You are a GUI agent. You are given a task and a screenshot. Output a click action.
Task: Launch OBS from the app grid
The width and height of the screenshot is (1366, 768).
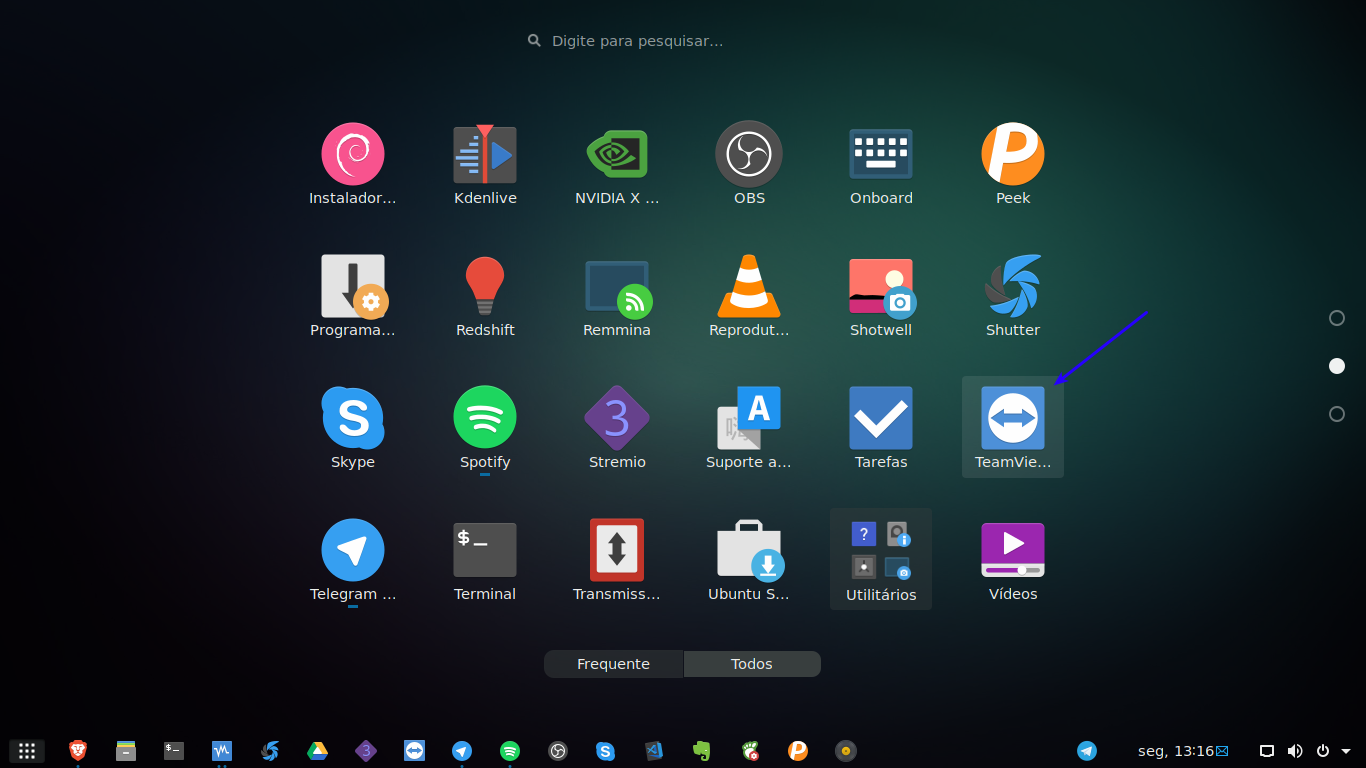[x=749, y=165]
